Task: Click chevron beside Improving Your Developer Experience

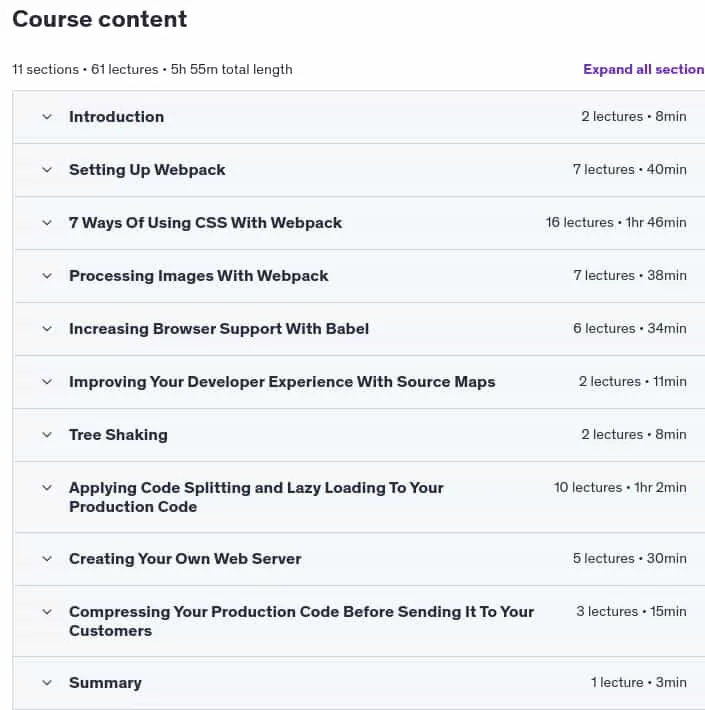Action: 47,382
